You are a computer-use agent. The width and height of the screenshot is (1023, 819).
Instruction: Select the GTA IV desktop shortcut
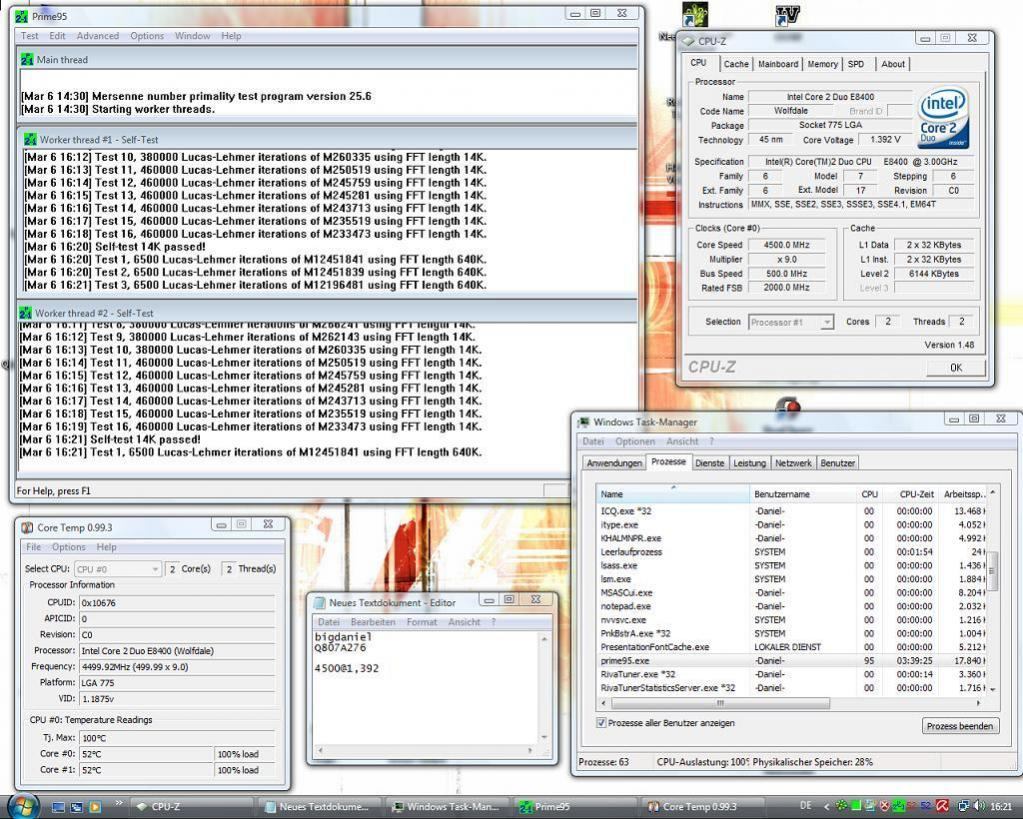click(x=787, y=16)
